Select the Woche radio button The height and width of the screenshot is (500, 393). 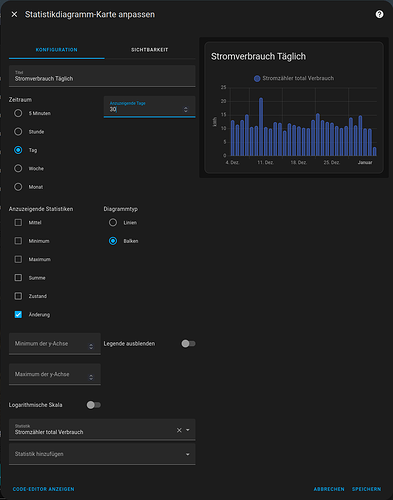(18, 168)
